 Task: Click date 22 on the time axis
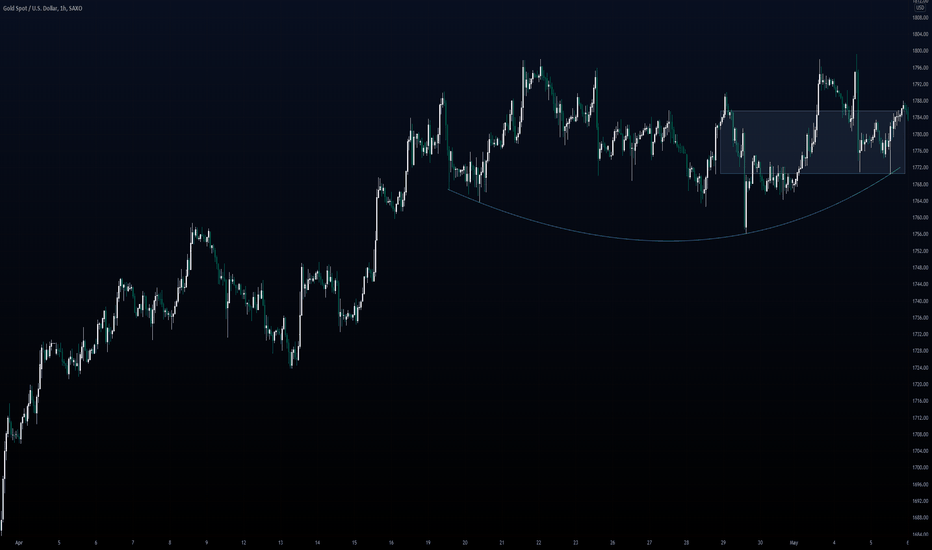pos(539,542)
